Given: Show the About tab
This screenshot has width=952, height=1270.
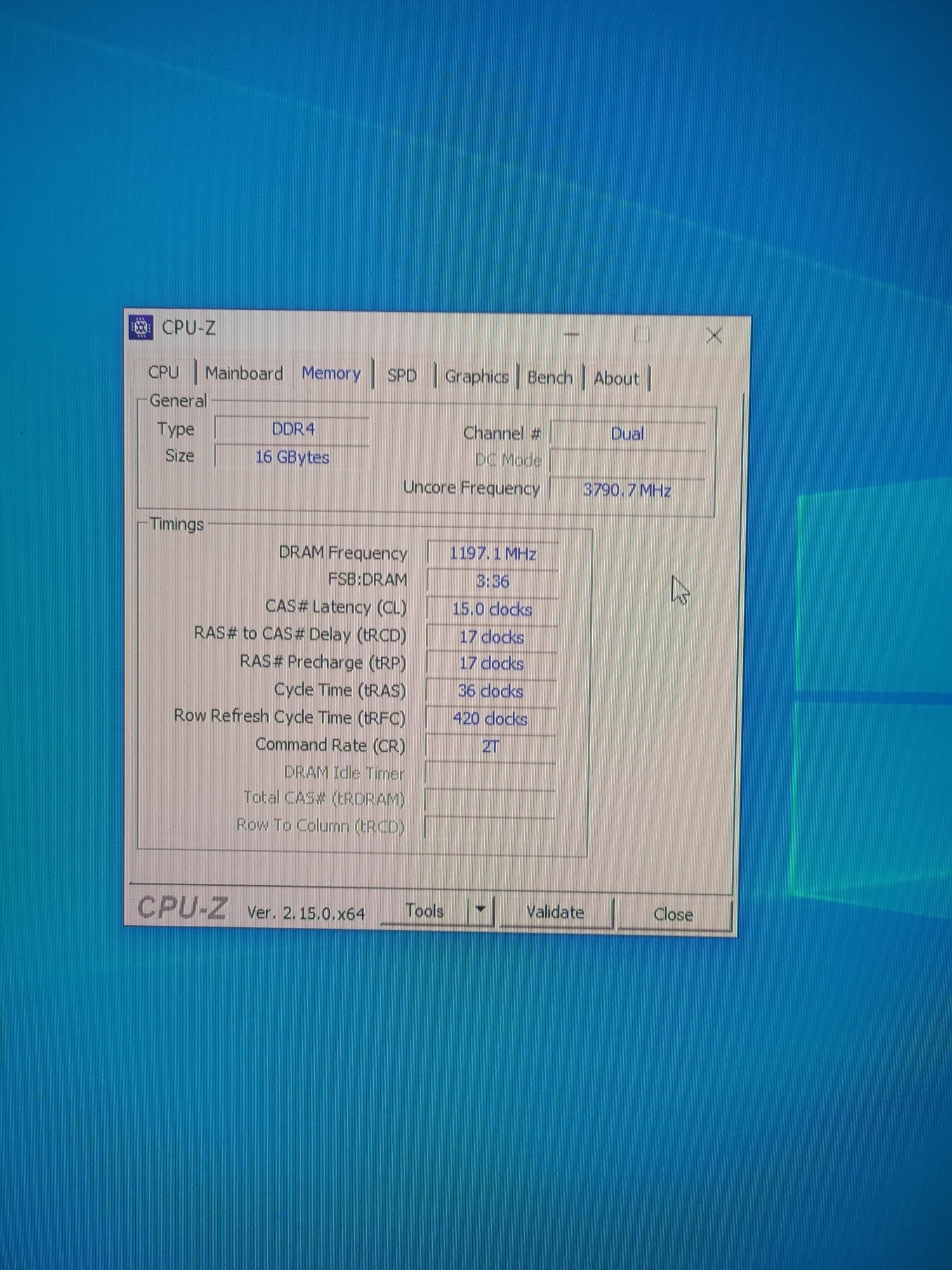Looking at the screenshot, I should (x=616, y=378).
